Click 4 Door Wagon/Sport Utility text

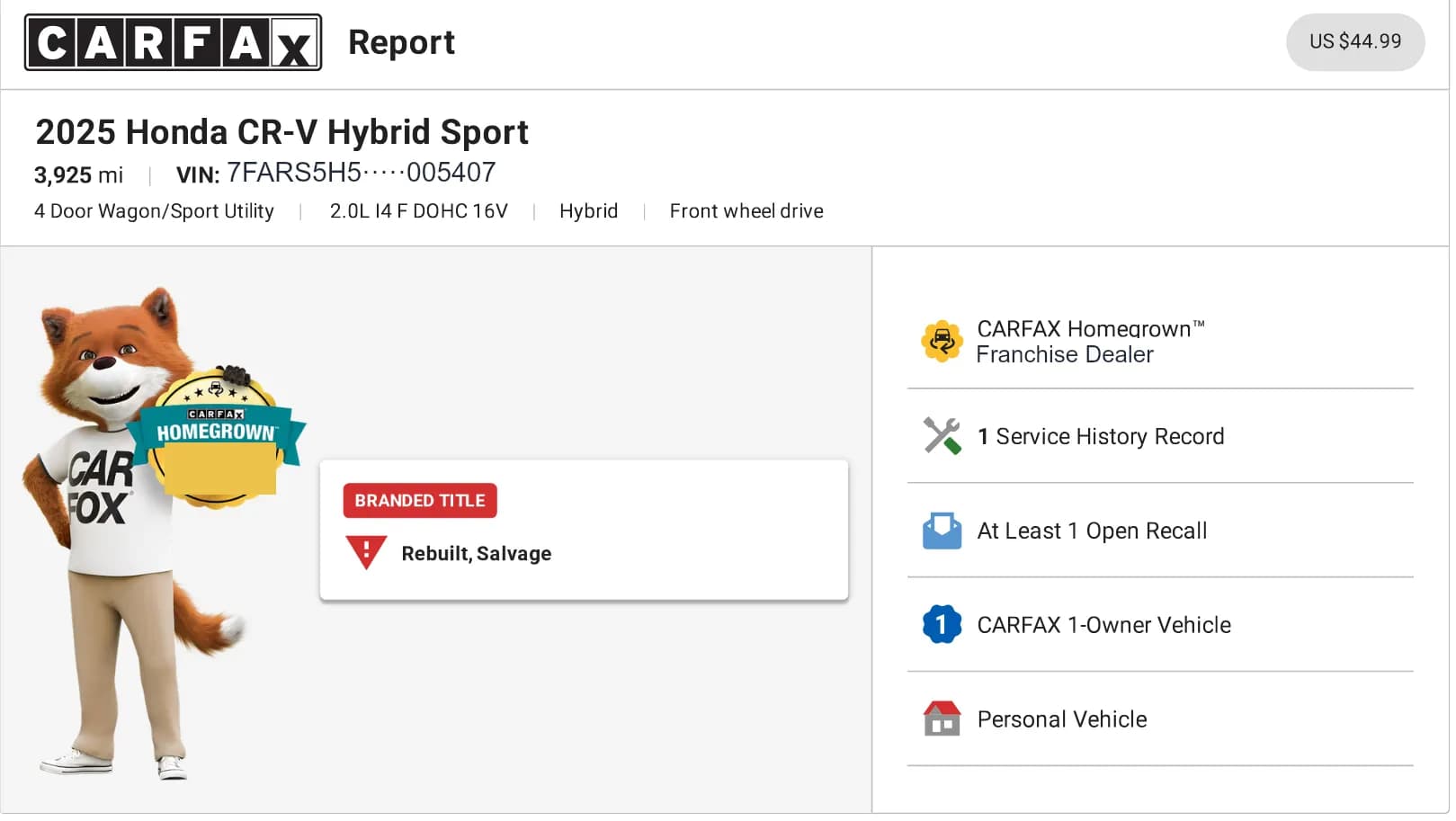[x=154, y=211]
